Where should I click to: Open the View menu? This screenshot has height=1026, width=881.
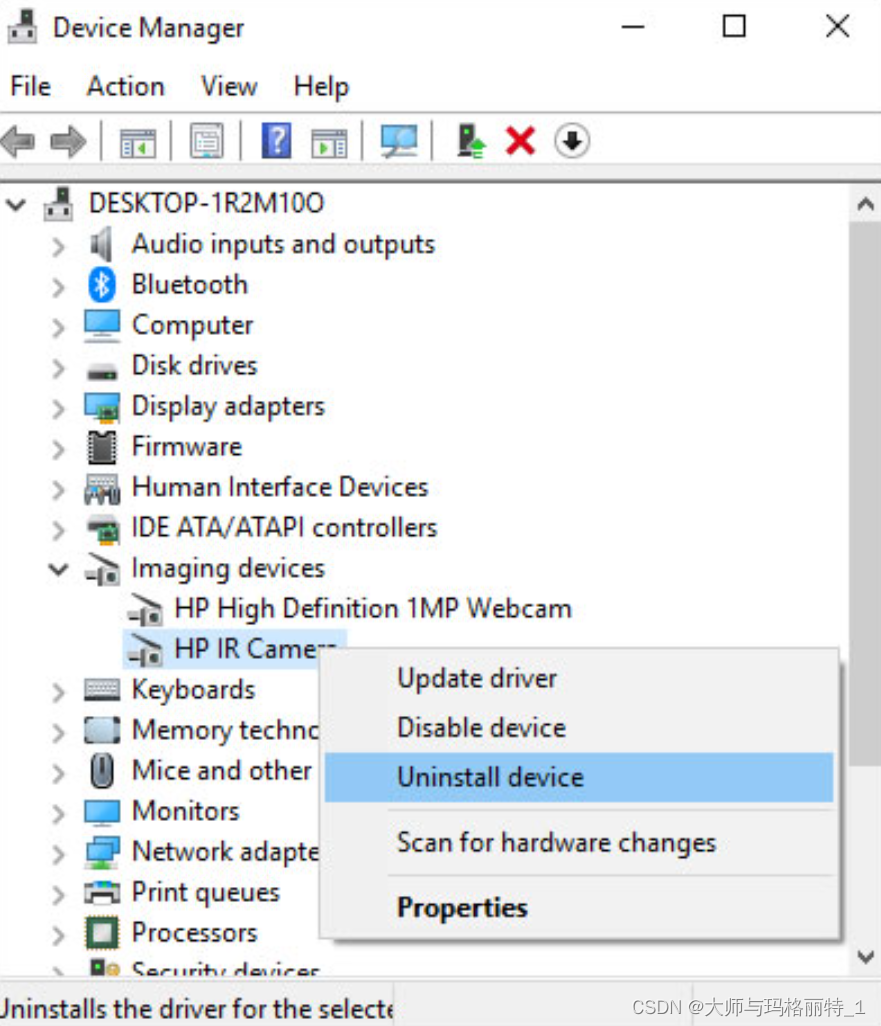229,86
